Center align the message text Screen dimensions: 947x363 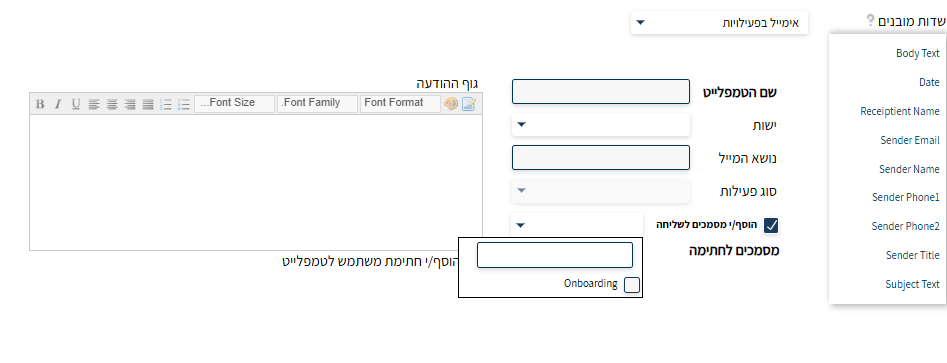[x=112, y=104]
